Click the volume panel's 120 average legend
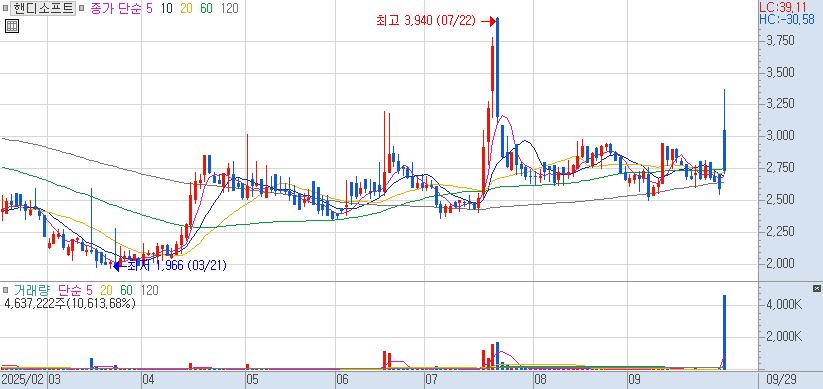 point(150,290)
